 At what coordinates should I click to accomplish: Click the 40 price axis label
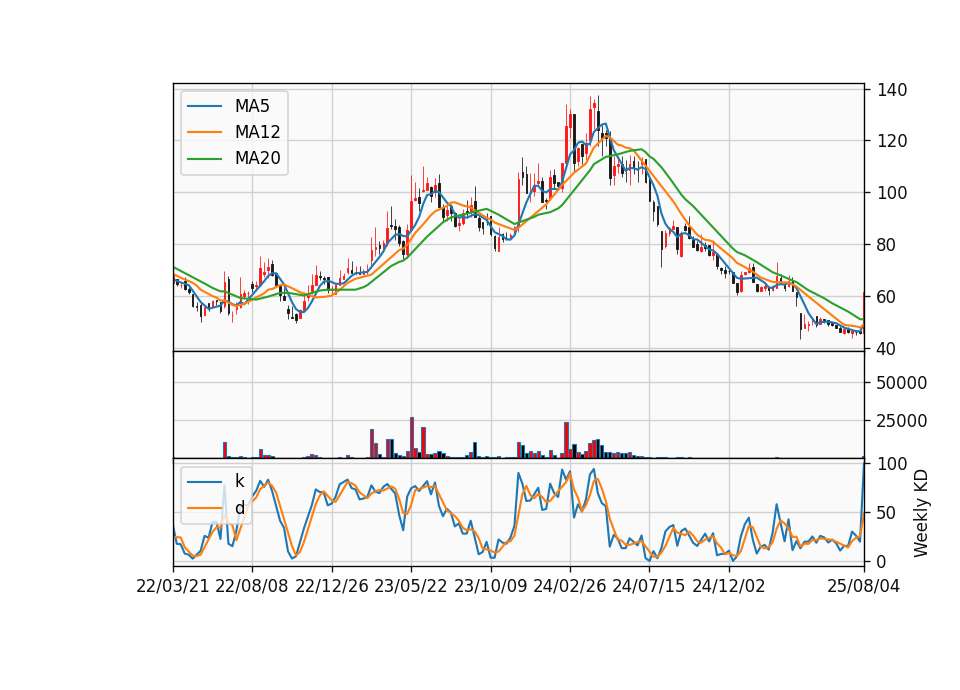pos(887,349)
